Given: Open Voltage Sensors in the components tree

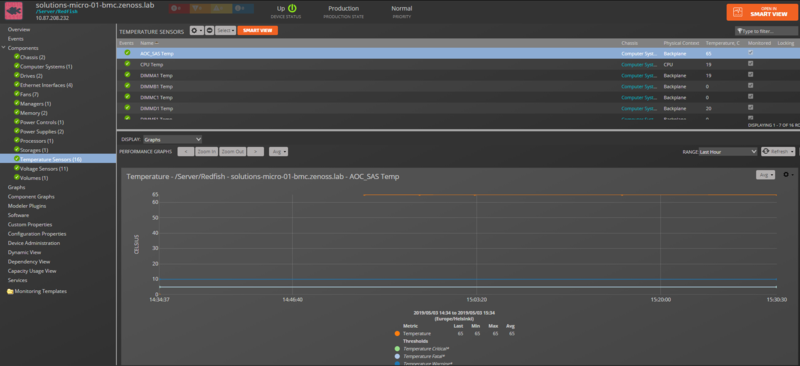Looking at the screenshot, I should click(44, 168).
